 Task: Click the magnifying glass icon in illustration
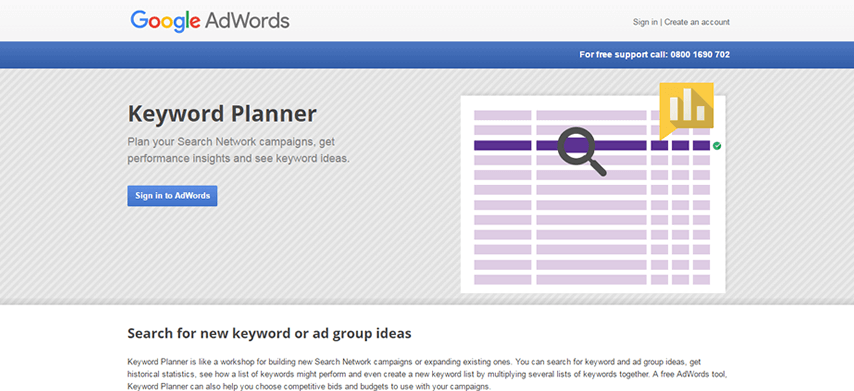pos(581,151)
